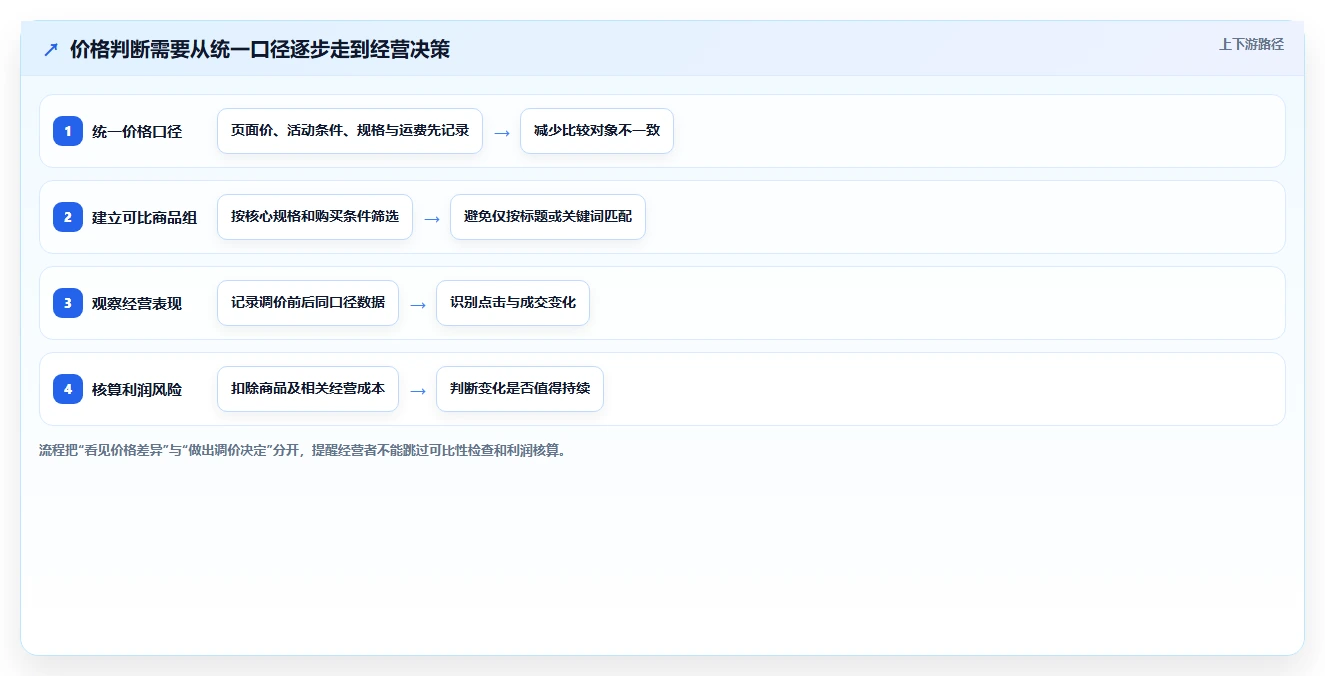Click the step title 观察经营表现

tap(137, 303)
